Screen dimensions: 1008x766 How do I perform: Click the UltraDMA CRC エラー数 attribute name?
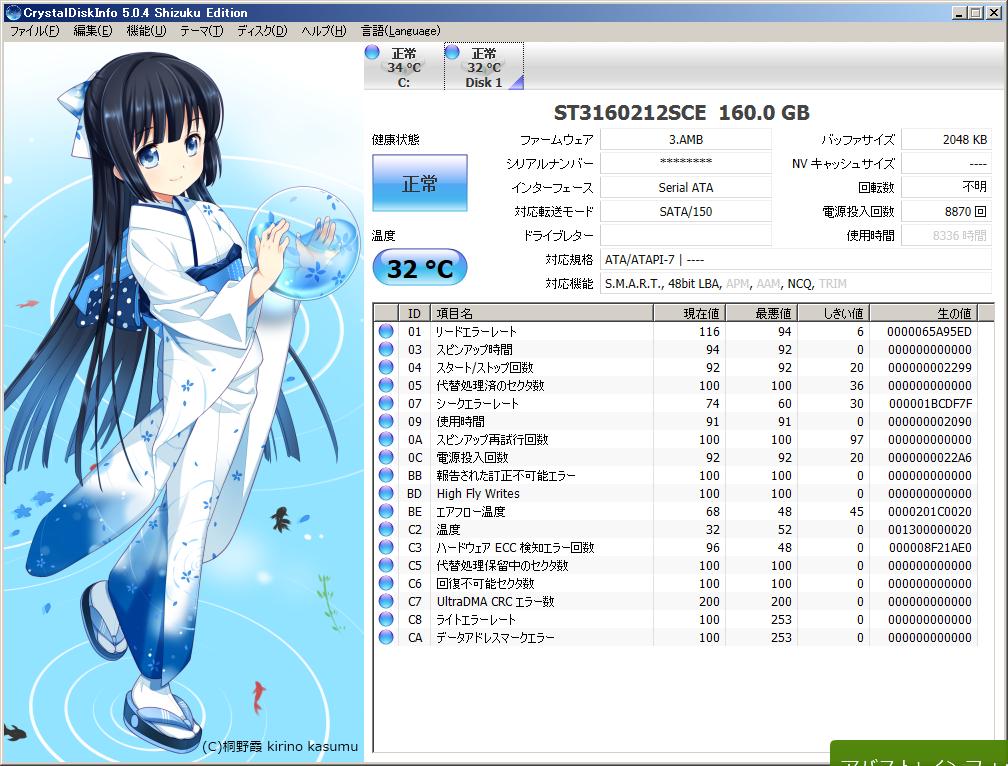[x=495, y=601]
